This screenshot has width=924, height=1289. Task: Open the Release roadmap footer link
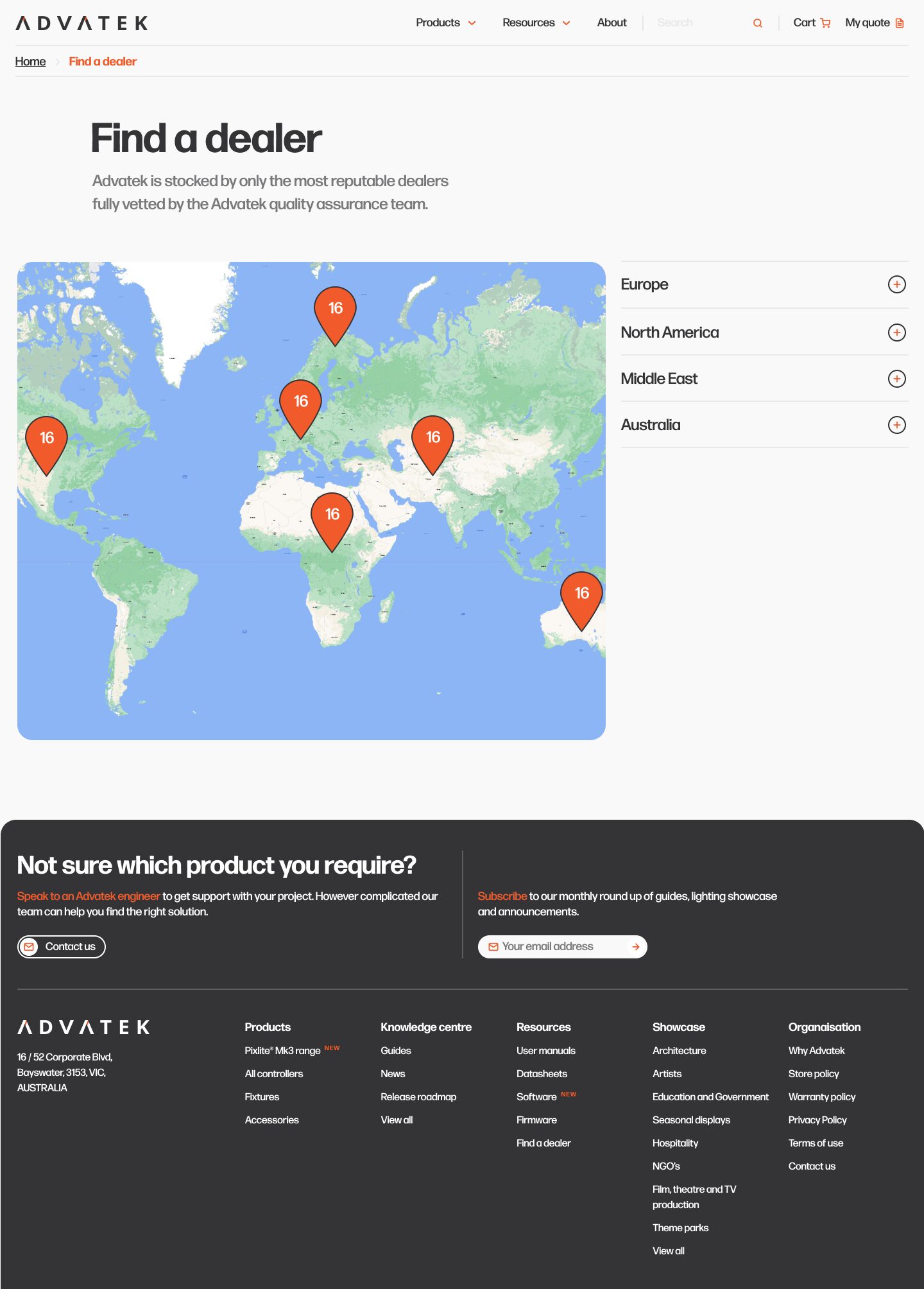click(418, 1097)
